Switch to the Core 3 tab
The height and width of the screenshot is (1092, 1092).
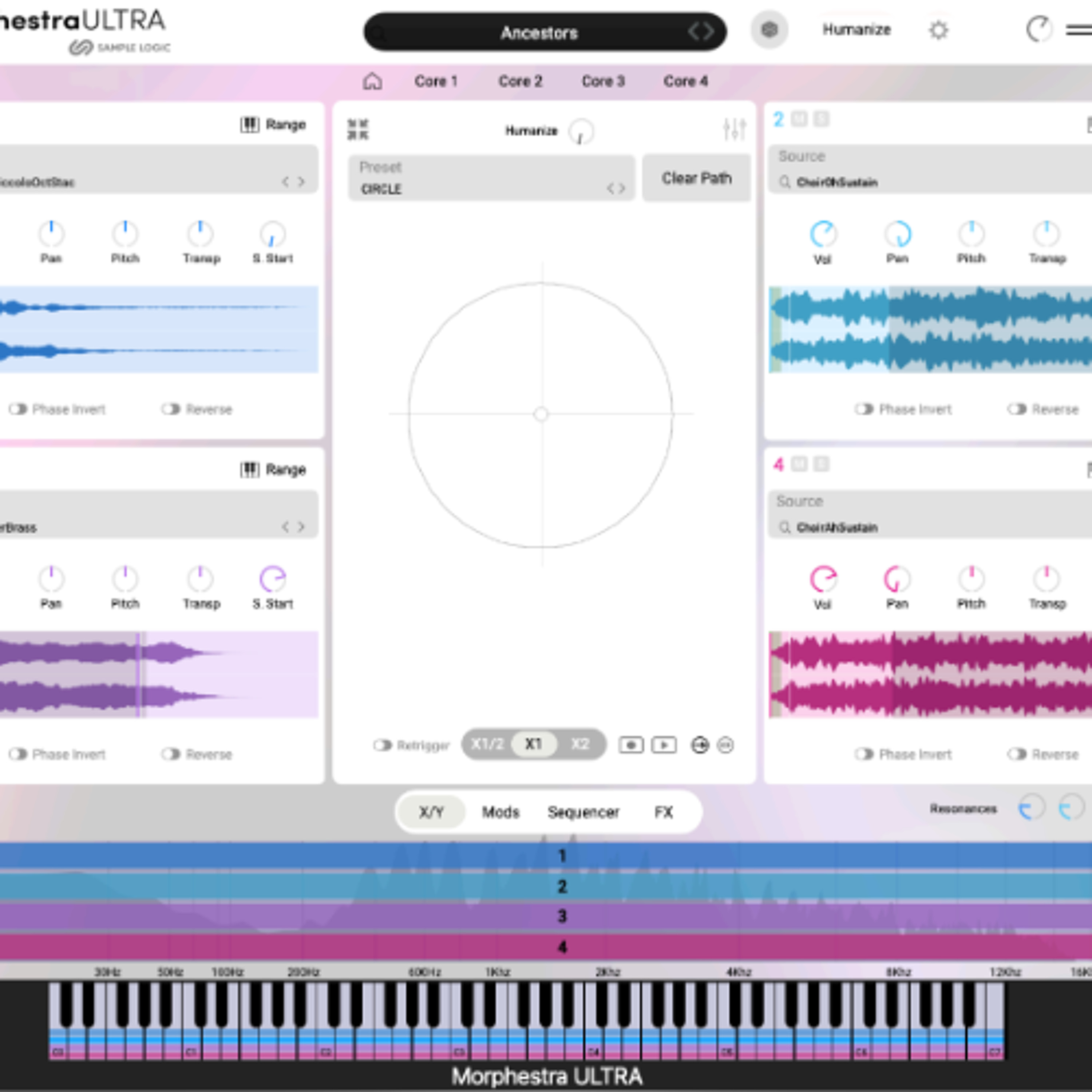(x=603, y=82)
